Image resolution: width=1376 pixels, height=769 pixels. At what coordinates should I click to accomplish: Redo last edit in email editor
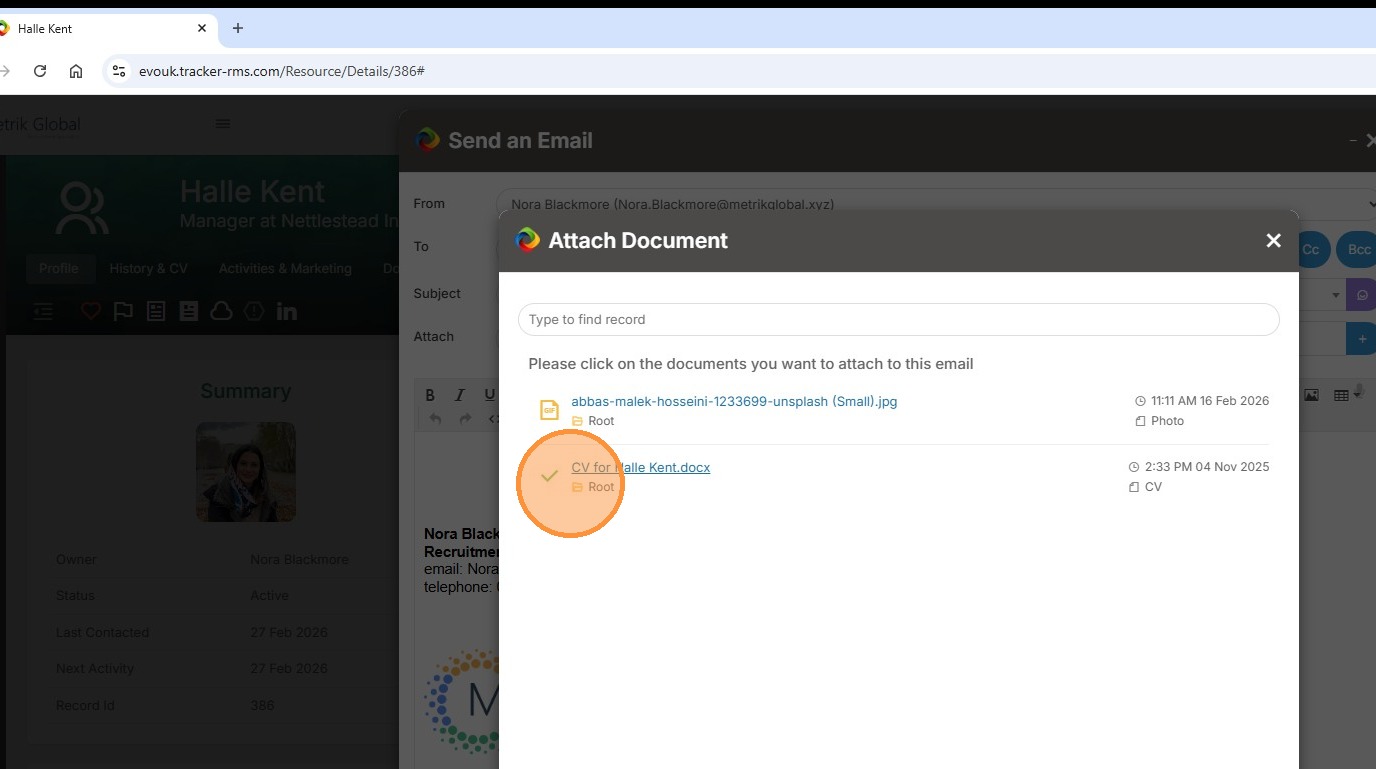(x=465, y=419)
